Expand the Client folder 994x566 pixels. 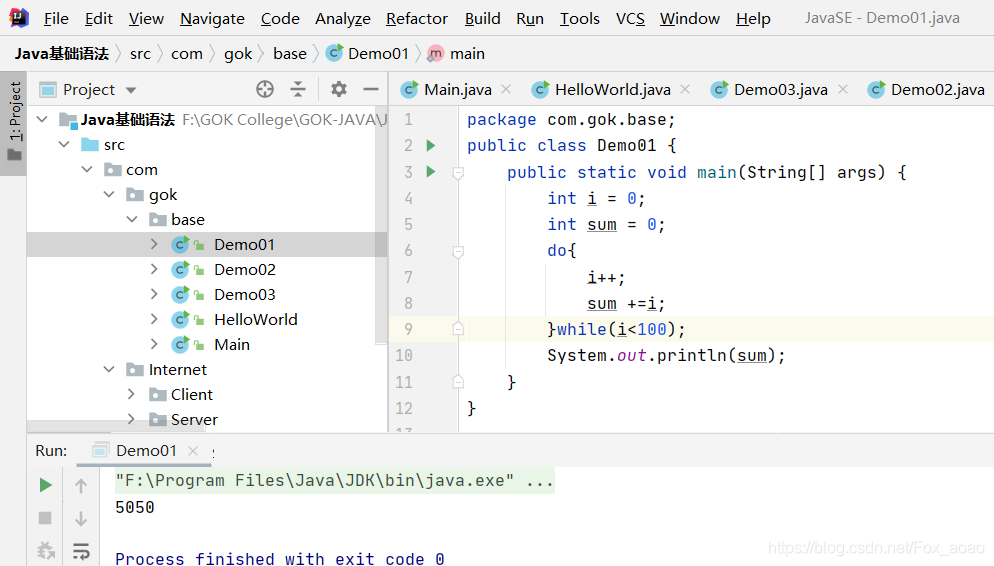coord(131,394)
